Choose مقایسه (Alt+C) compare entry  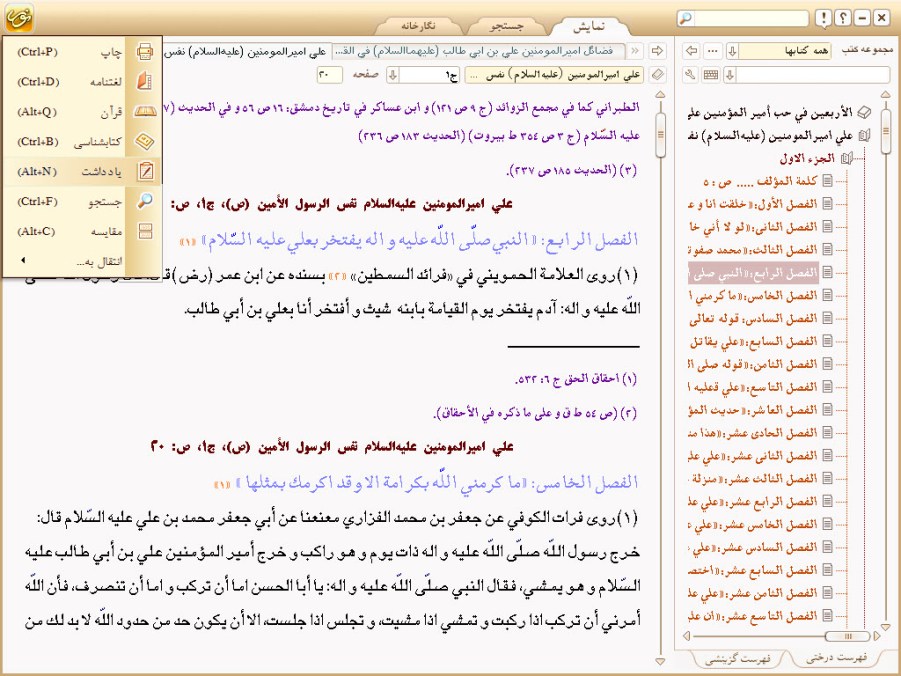click(82, 231)
